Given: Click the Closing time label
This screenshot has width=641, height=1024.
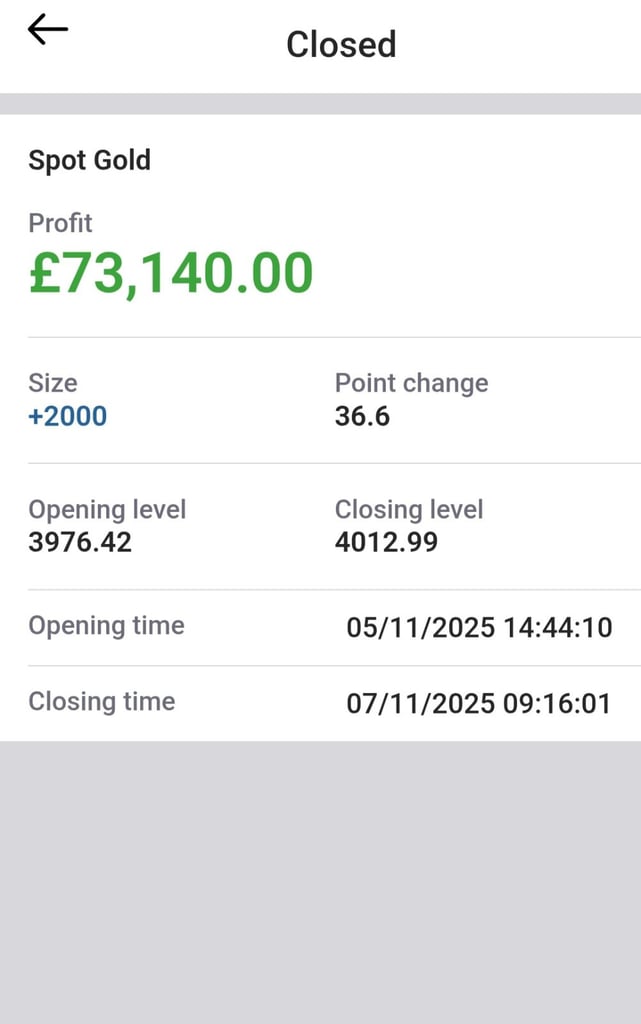Looking at the screenshot, I should (x=101, y=702).
